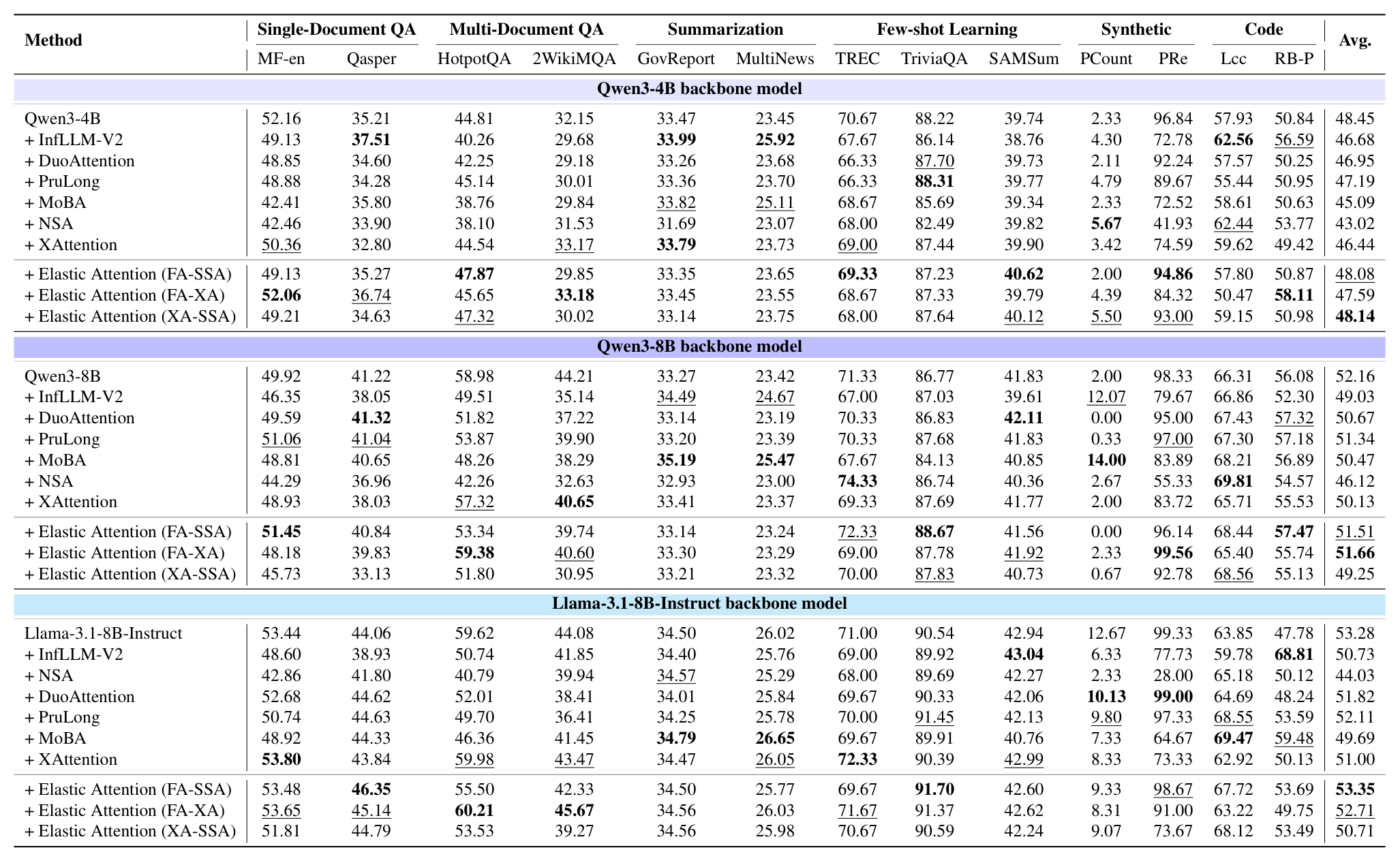Select bold PCount value 5.67
This screenshot has height=863, width=1400.
1106,224
